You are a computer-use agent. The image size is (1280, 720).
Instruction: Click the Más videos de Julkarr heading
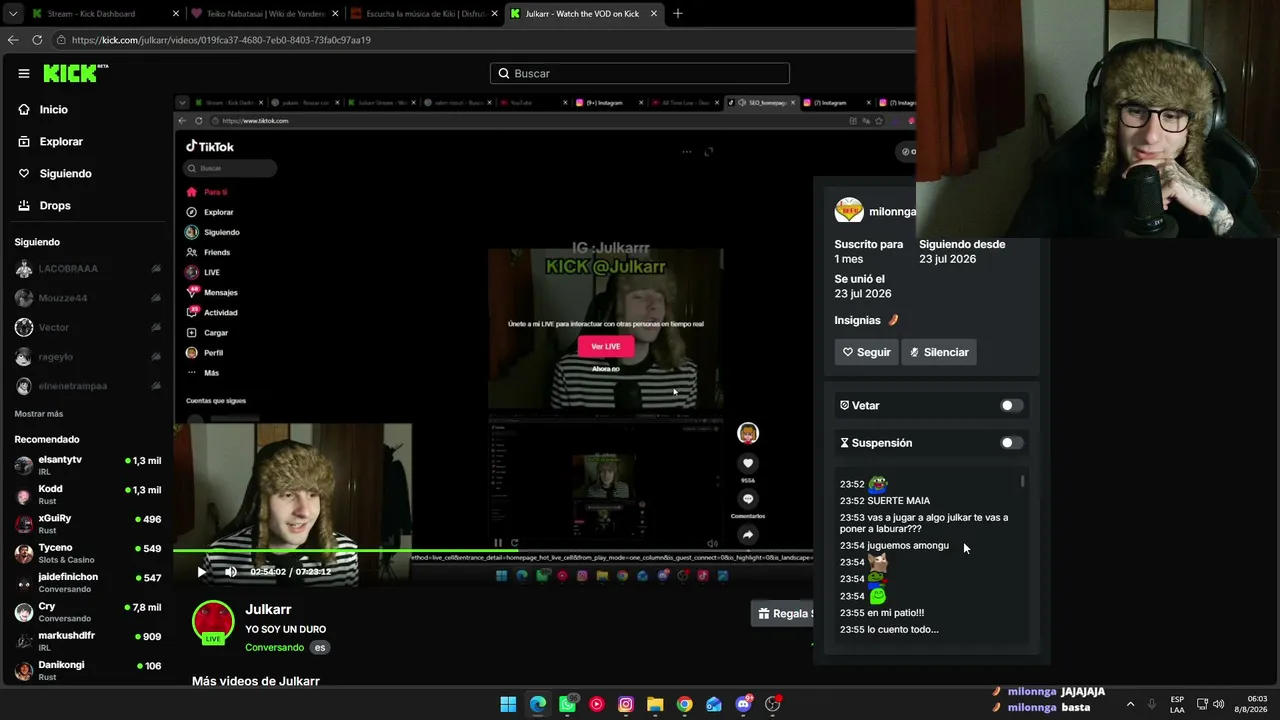click(x=256, y=681)
